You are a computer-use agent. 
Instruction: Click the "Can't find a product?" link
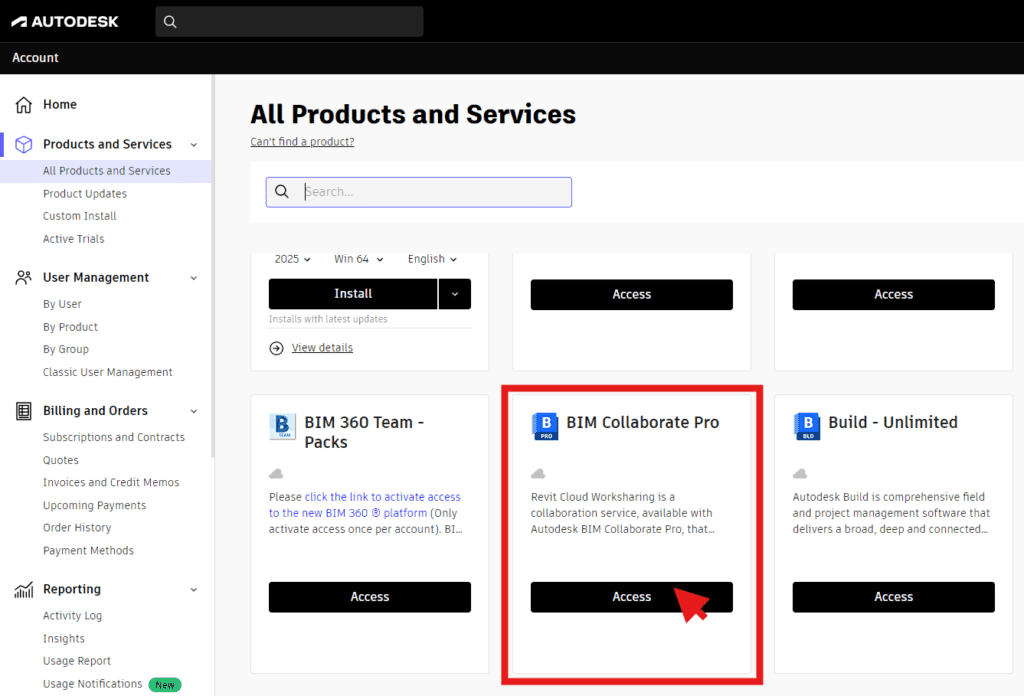(302, 142)
